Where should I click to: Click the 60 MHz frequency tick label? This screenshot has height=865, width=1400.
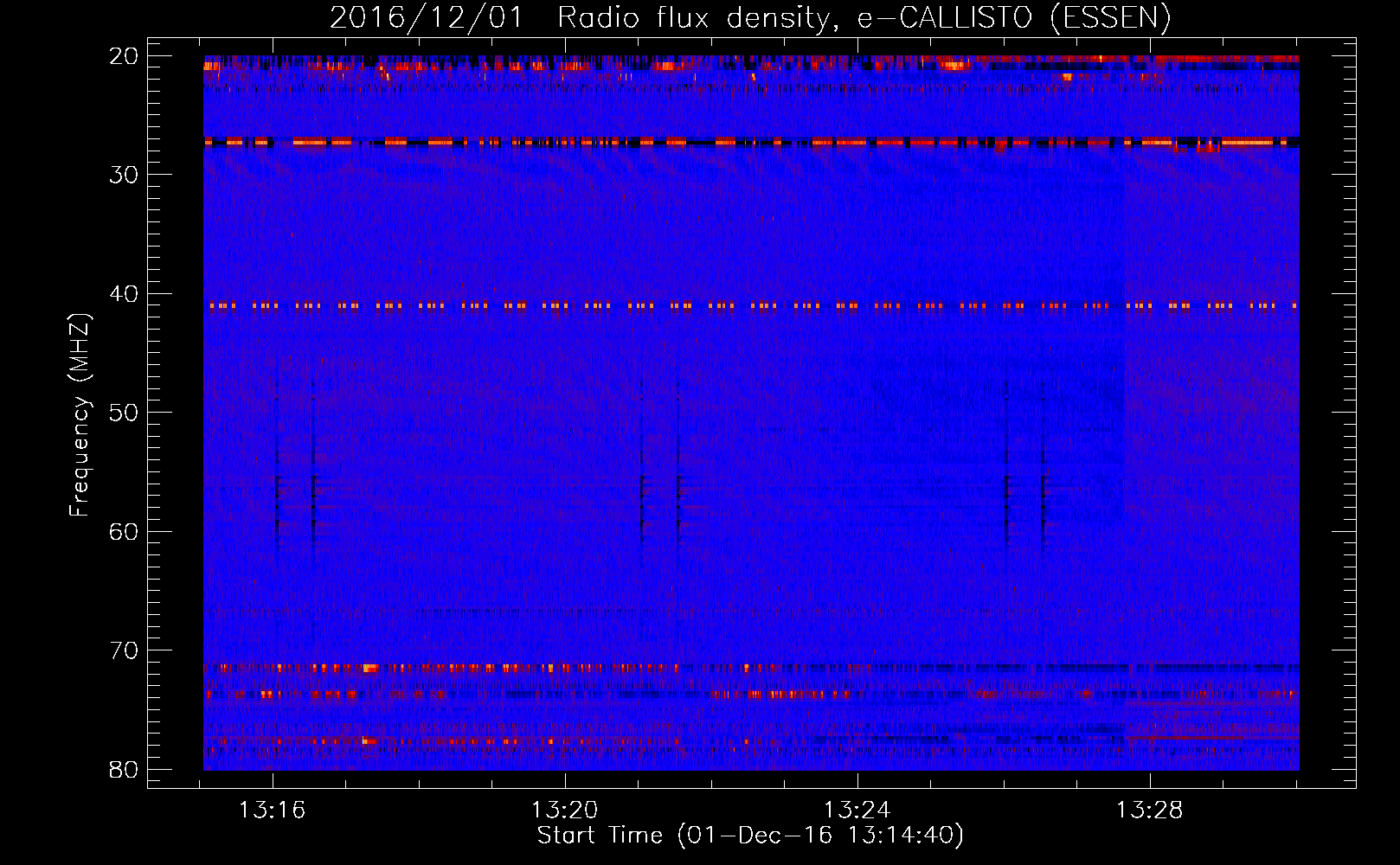tap(125, 531)
